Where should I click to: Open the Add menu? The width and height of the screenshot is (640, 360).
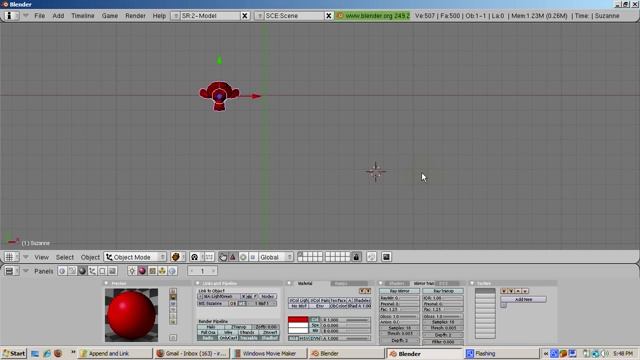58,16
